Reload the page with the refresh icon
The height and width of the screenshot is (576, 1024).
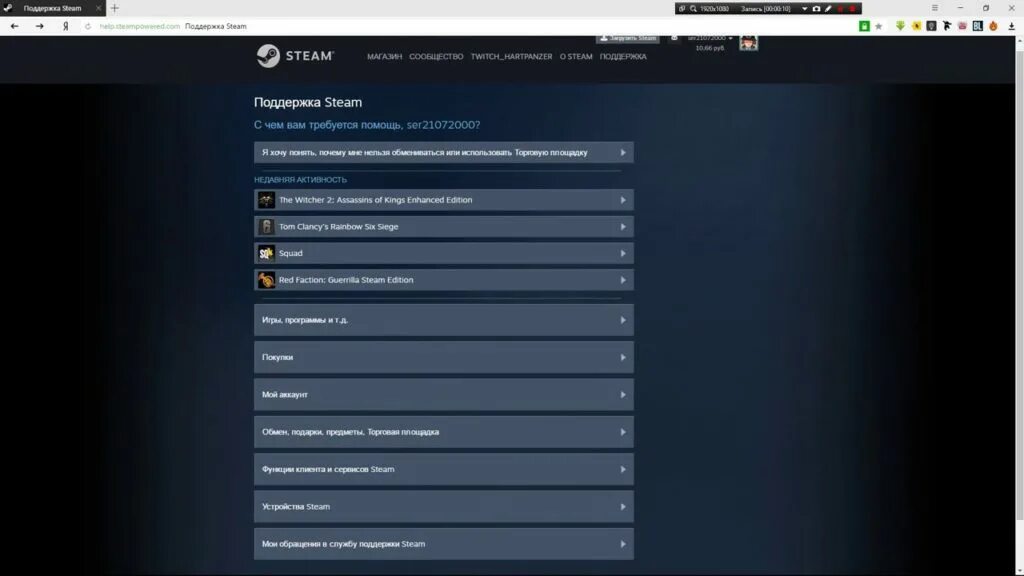click(x=88, y=26)
